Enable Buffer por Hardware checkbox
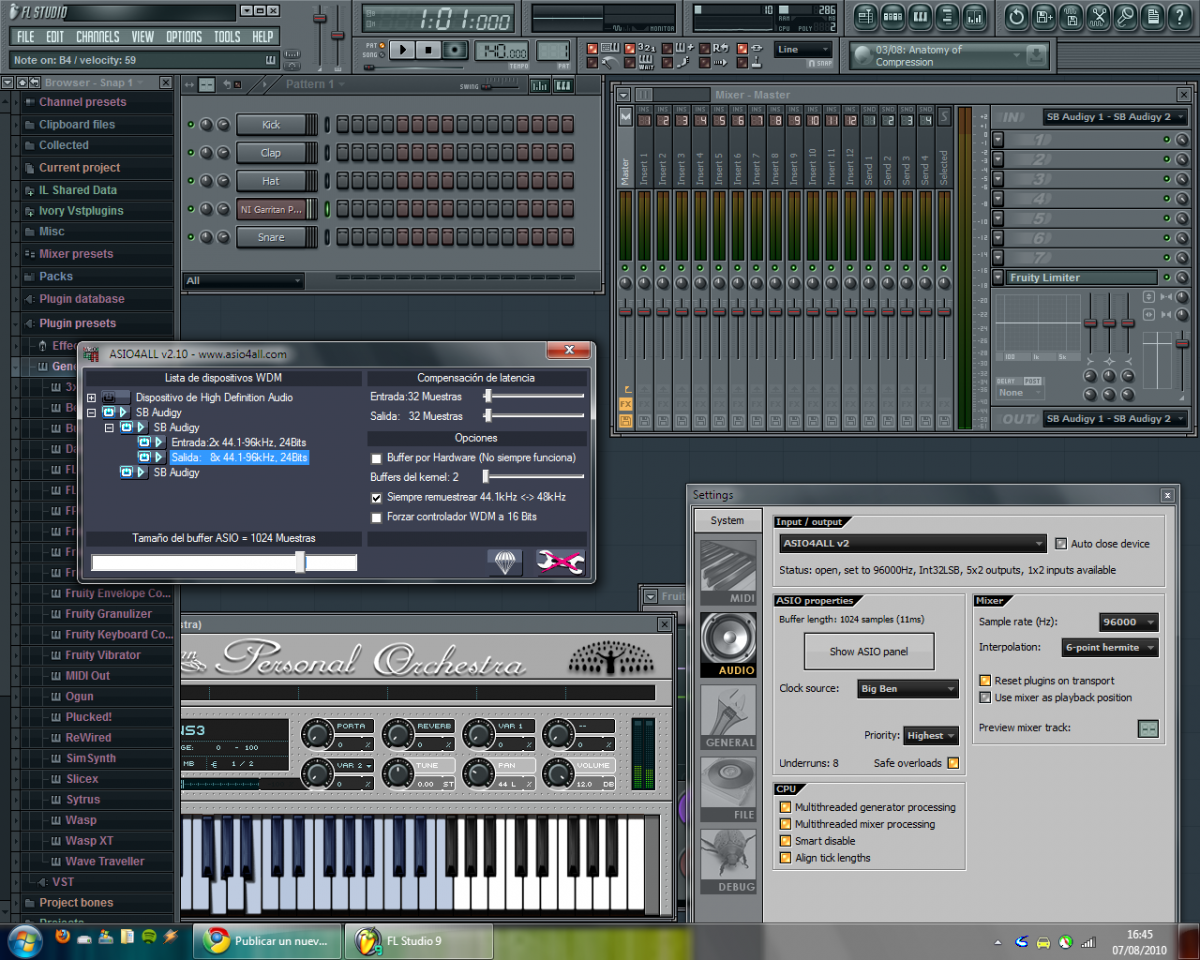1200x960 pixels. (377, 458)
